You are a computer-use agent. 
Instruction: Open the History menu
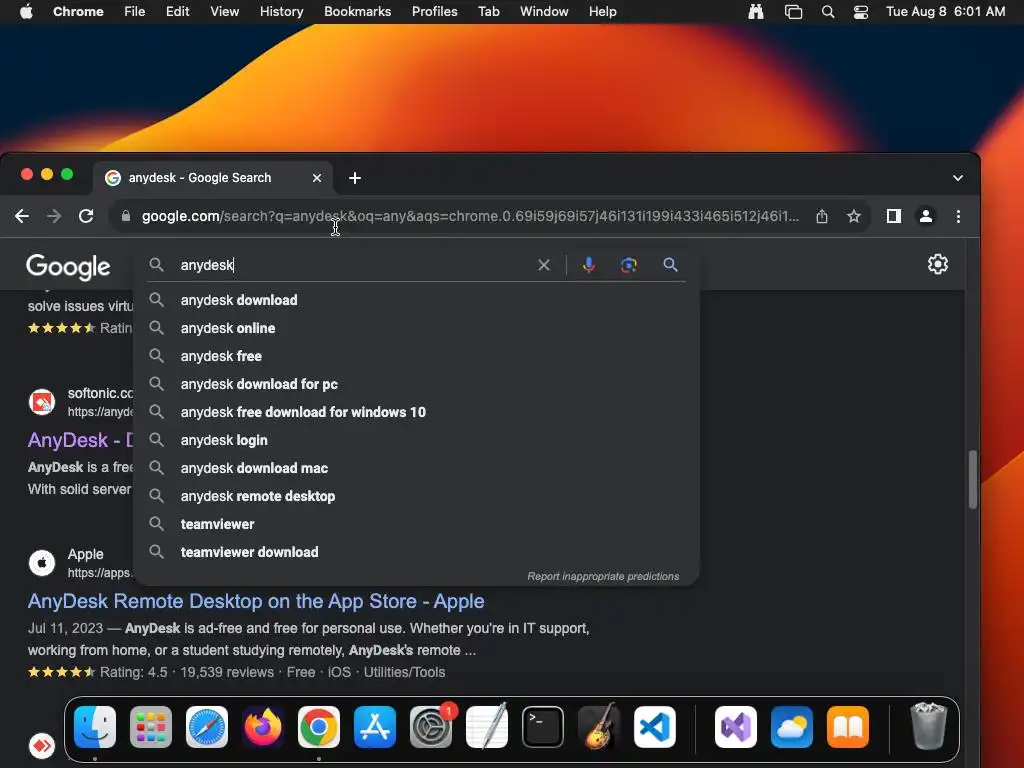(281, 11)
